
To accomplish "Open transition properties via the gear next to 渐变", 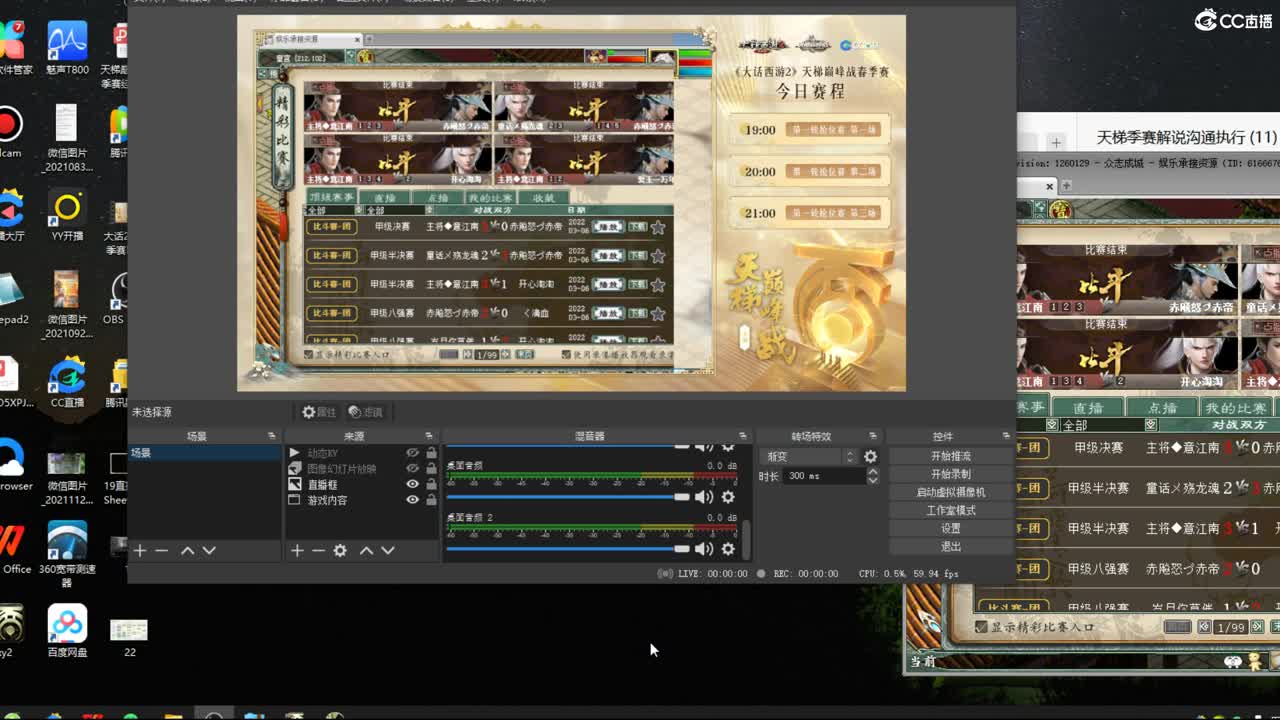I will (x=870, y=457).
